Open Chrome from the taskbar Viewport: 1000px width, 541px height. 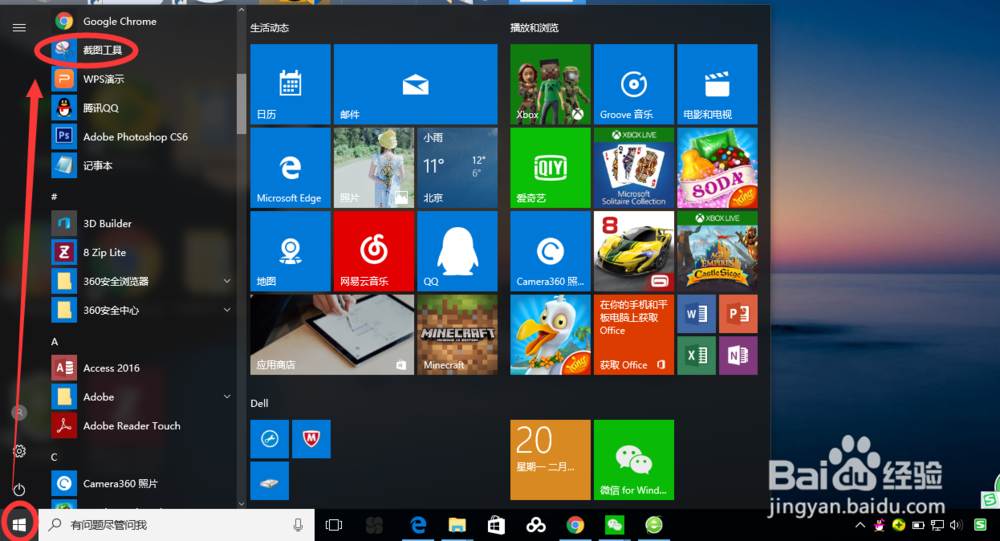click(575, 525)
